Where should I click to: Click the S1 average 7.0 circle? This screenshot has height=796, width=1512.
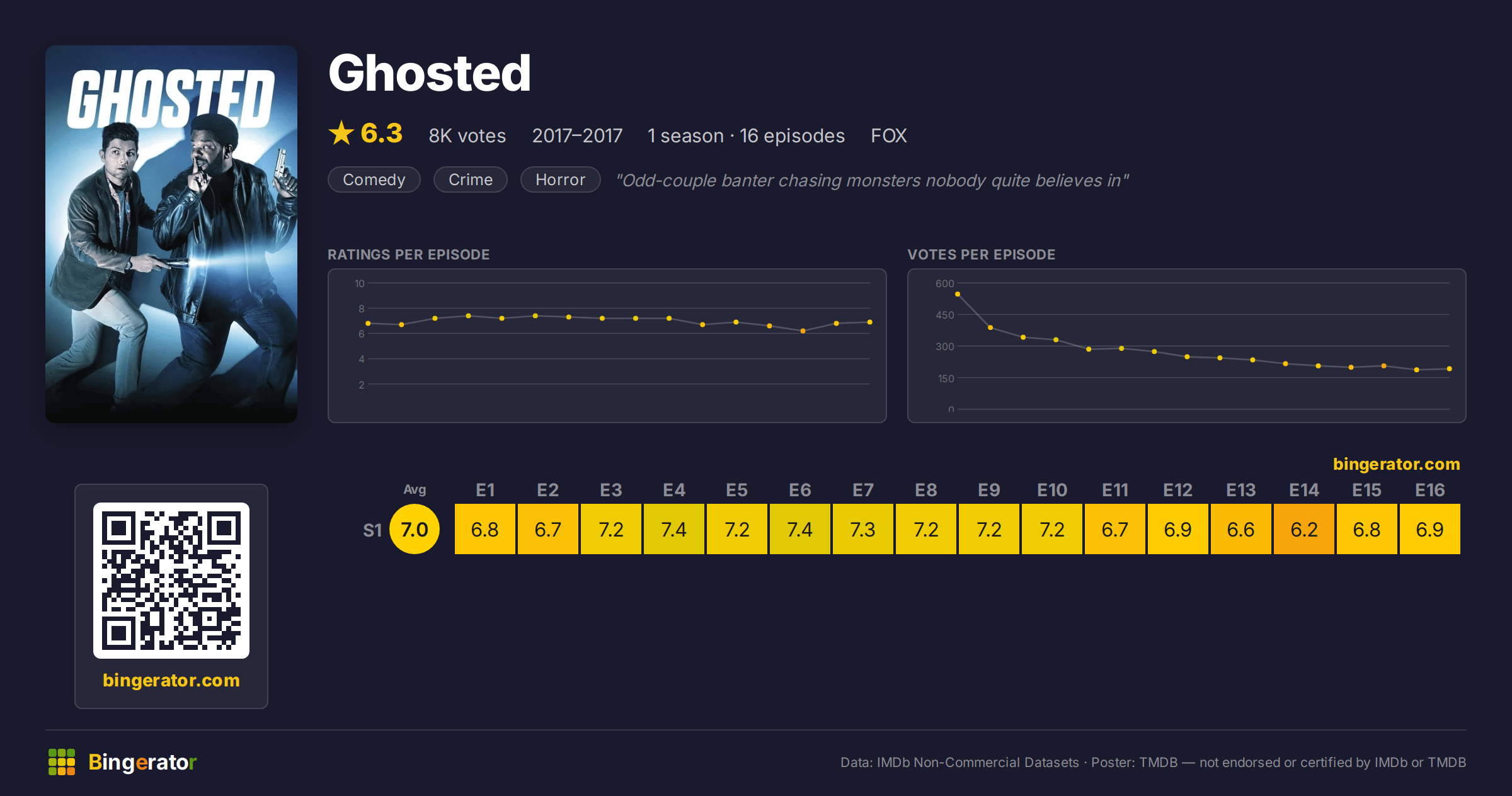[x=415, y=530]
